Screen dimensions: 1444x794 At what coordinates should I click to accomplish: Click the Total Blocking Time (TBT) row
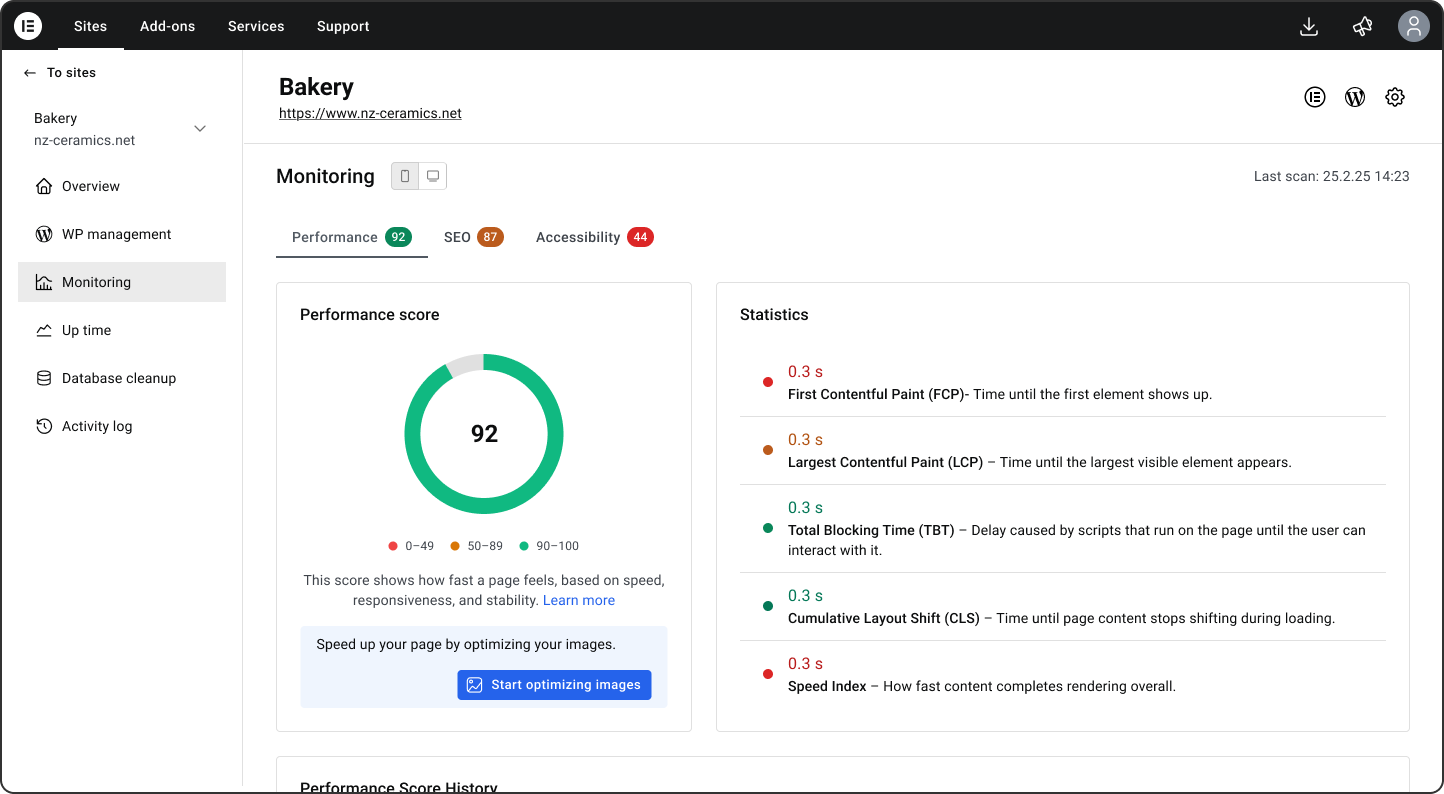(1063, 529)
